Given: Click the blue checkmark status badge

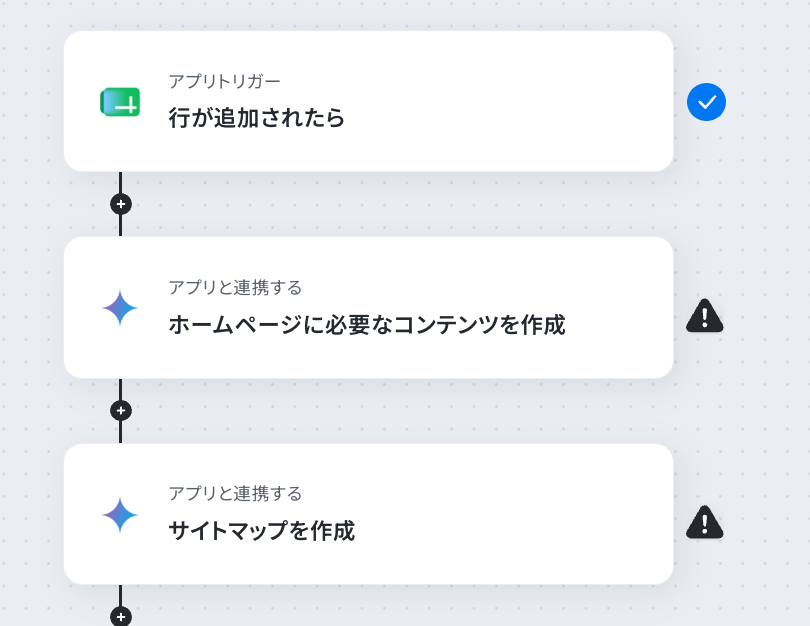Looking at the screenshot, I should 706,102.
